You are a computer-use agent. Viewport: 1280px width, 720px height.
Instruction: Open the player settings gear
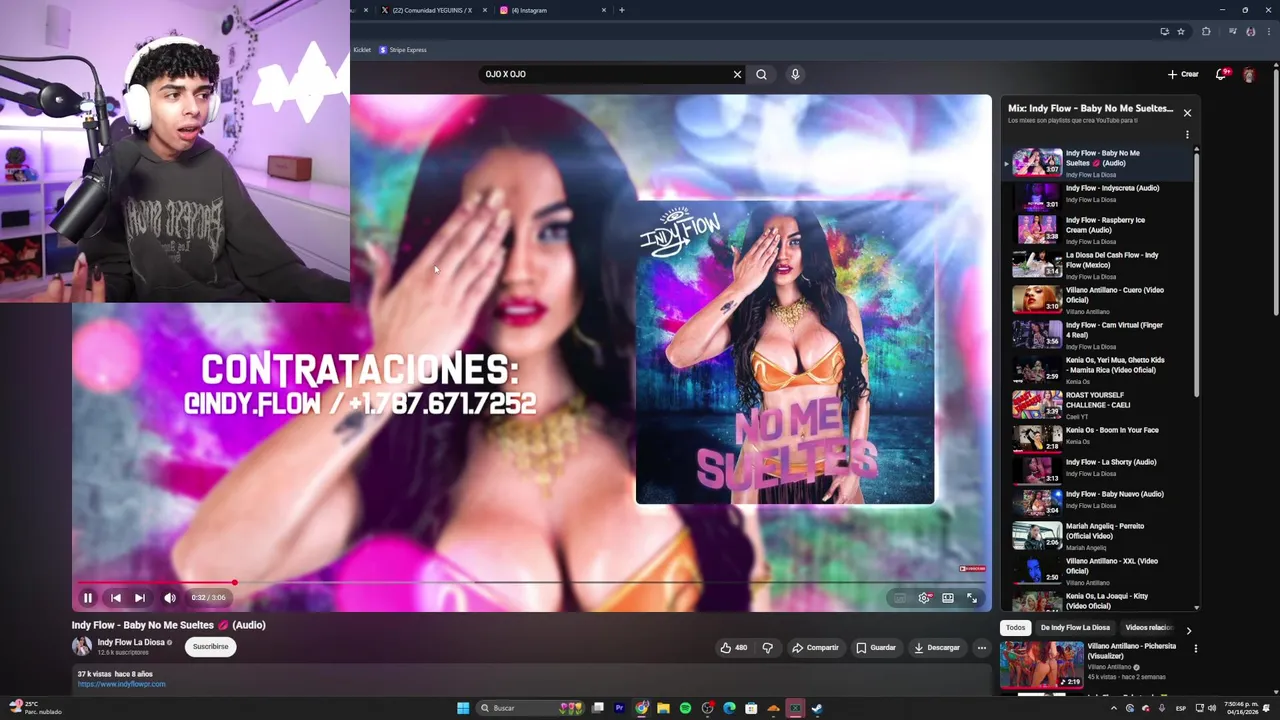pyautogui.click(x=924, y=598)
